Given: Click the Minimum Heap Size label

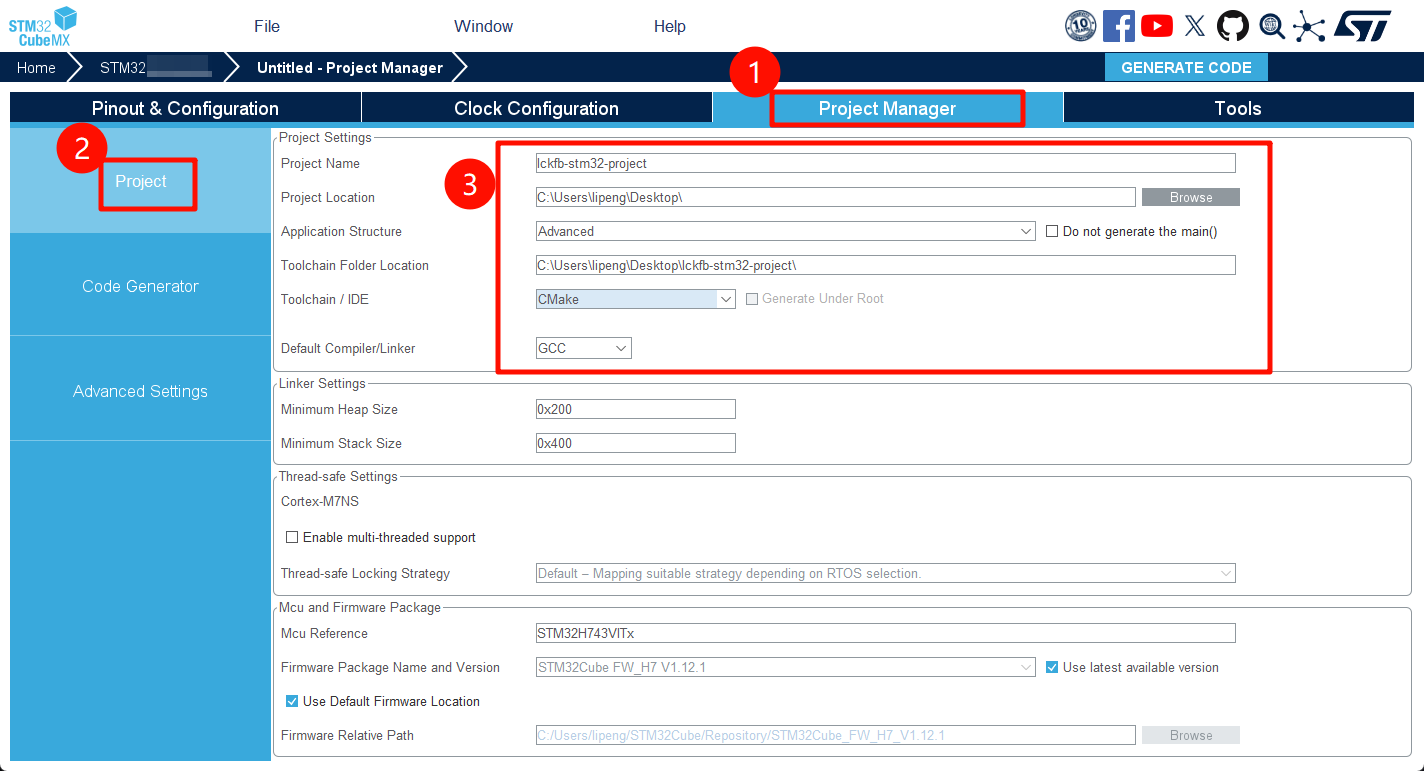Looking at the screenshot, I should point(339,409).
